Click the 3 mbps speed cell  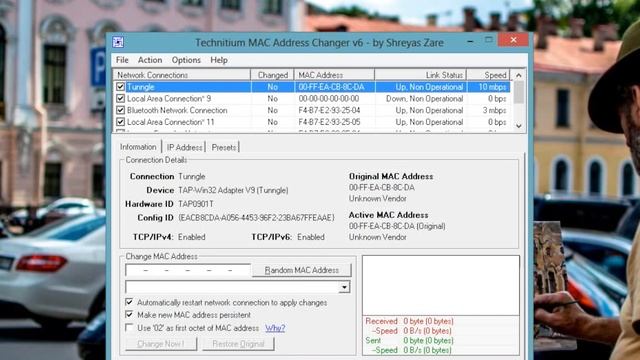coord(494,110)
